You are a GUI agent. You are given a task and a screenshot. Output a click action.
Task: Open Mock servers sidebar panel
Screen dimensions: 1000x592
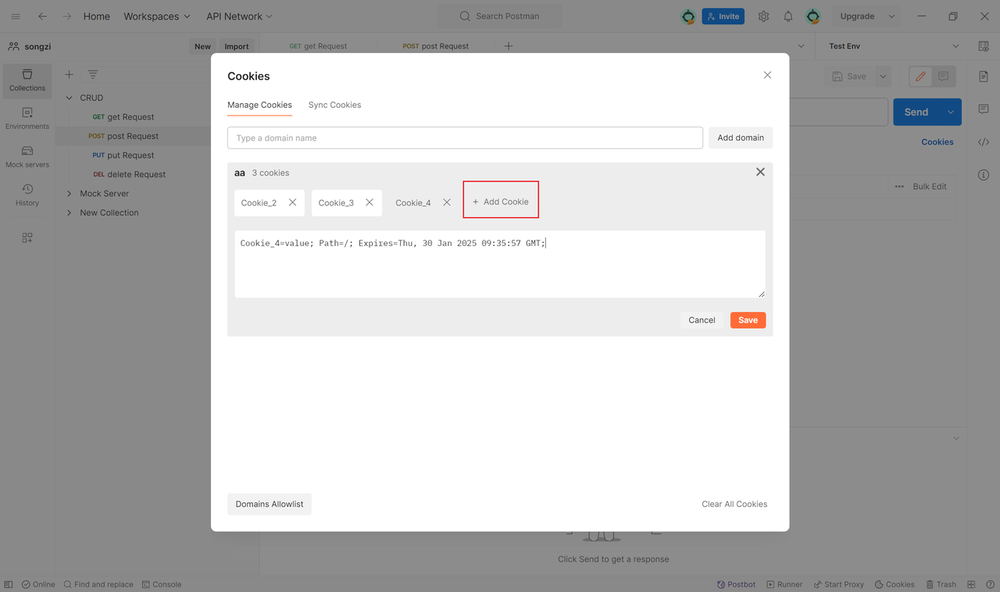pyautogui.click(x=27, y=156)
